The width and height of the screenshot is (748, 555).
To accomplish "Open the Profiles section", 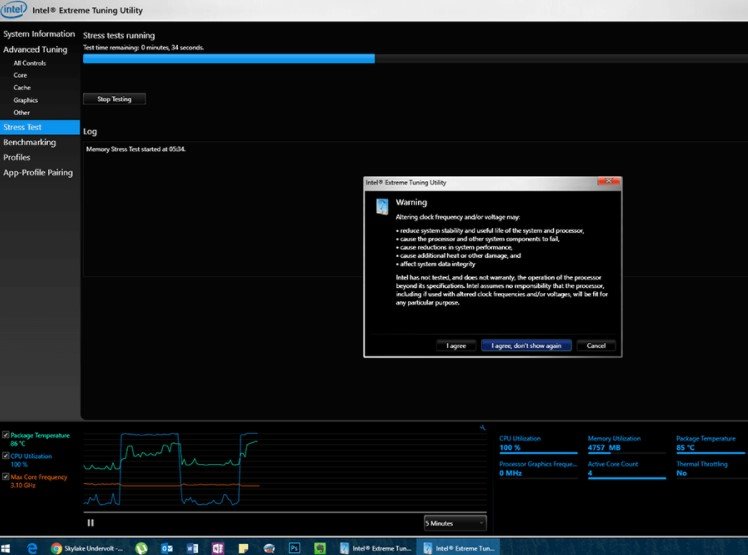I will pyautogui.click(x=17, y=157).
